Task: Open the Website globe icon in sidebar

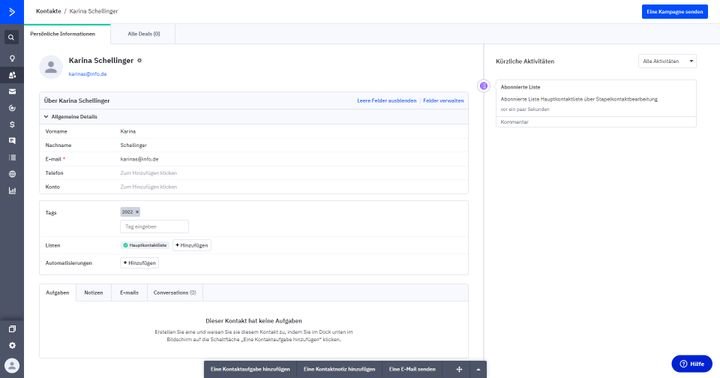Action: coord(12,174)
